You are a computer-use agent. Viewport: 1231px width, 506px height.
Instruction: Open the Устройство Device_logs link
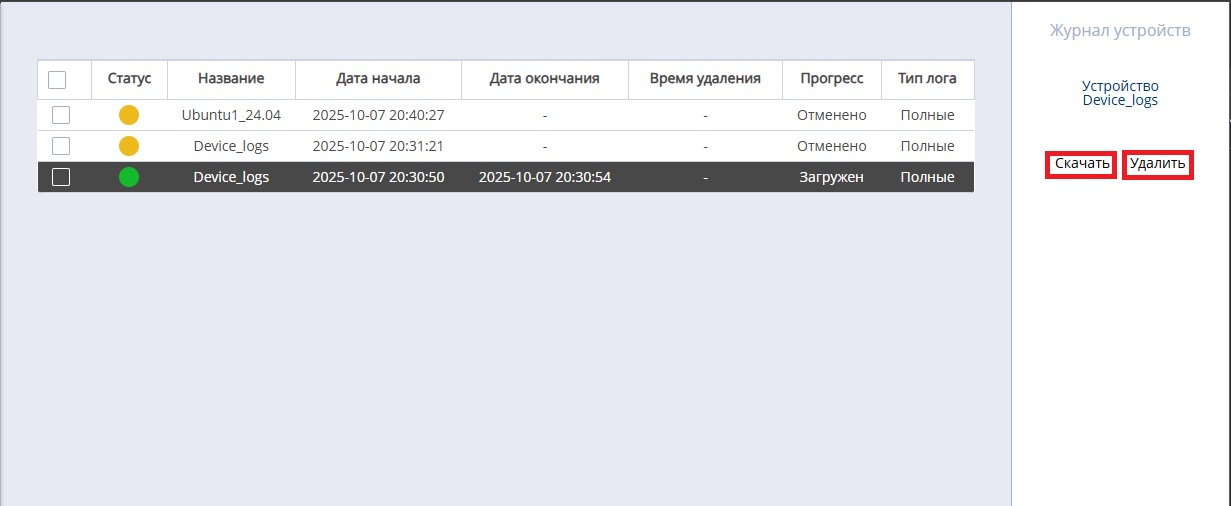pos(1120,93)
